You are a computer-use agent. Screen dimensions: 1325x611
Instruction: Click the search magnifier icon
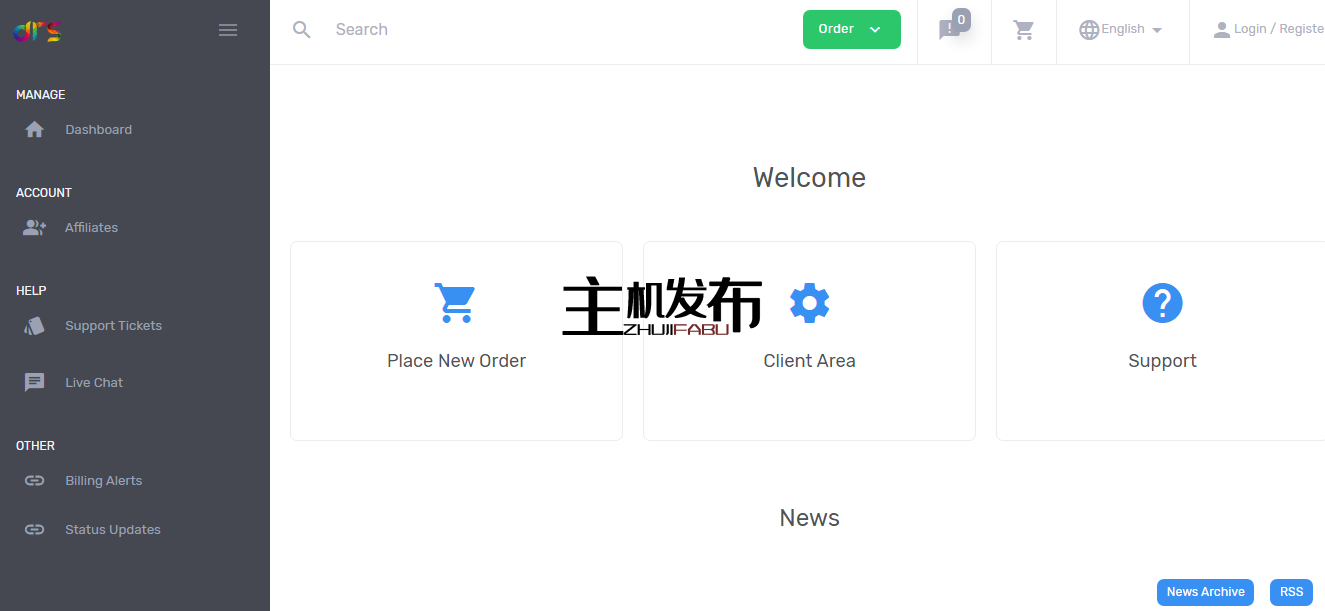click(302, 29)
